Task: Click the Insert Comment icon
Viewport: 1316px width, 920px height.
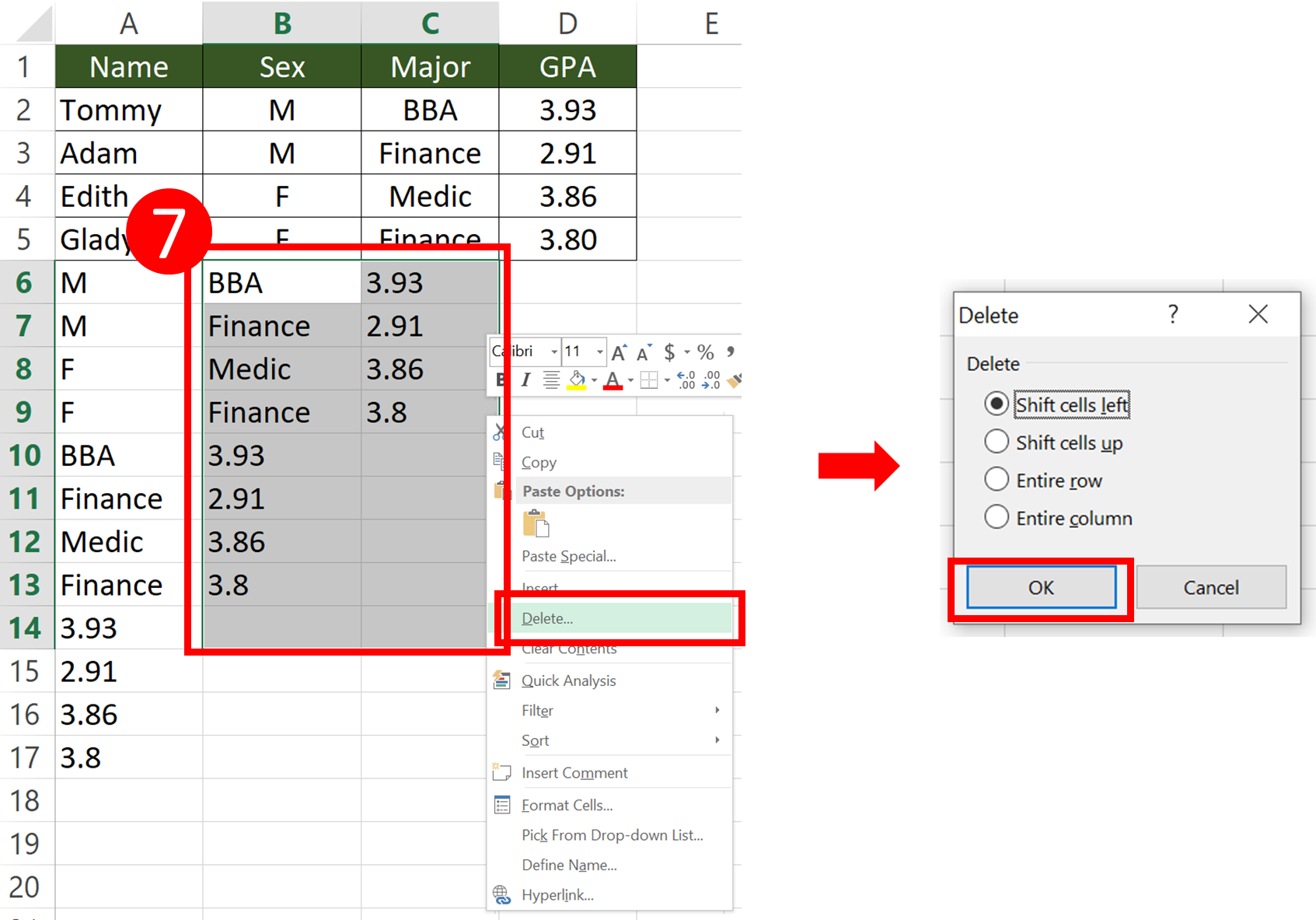Action: (x=502, y=771)
